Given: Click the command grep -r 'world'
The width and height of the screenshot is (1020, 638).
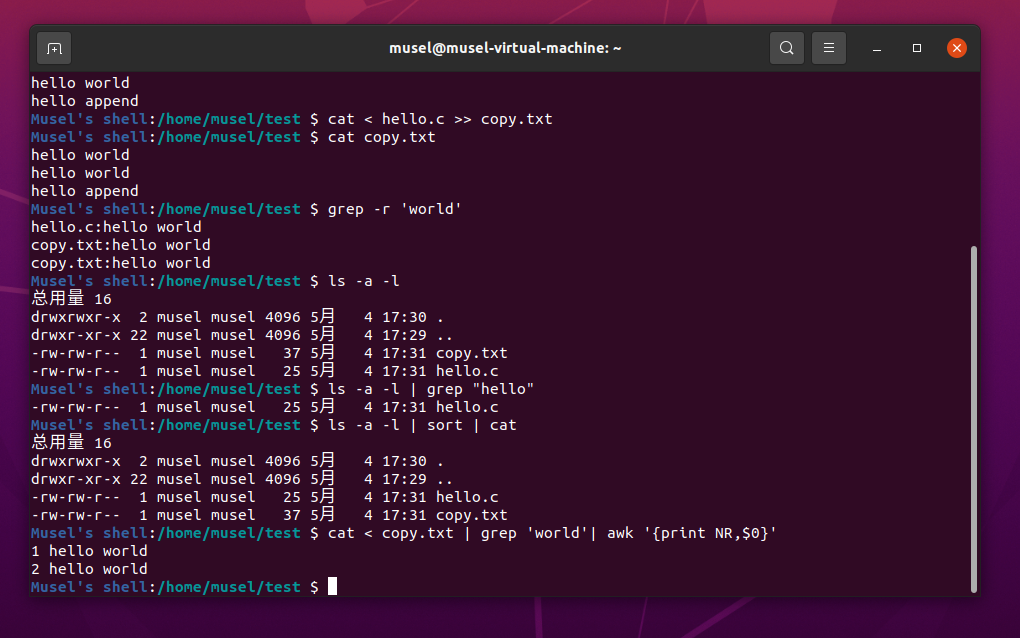Looking at the screenshot, I should point(395,209).
